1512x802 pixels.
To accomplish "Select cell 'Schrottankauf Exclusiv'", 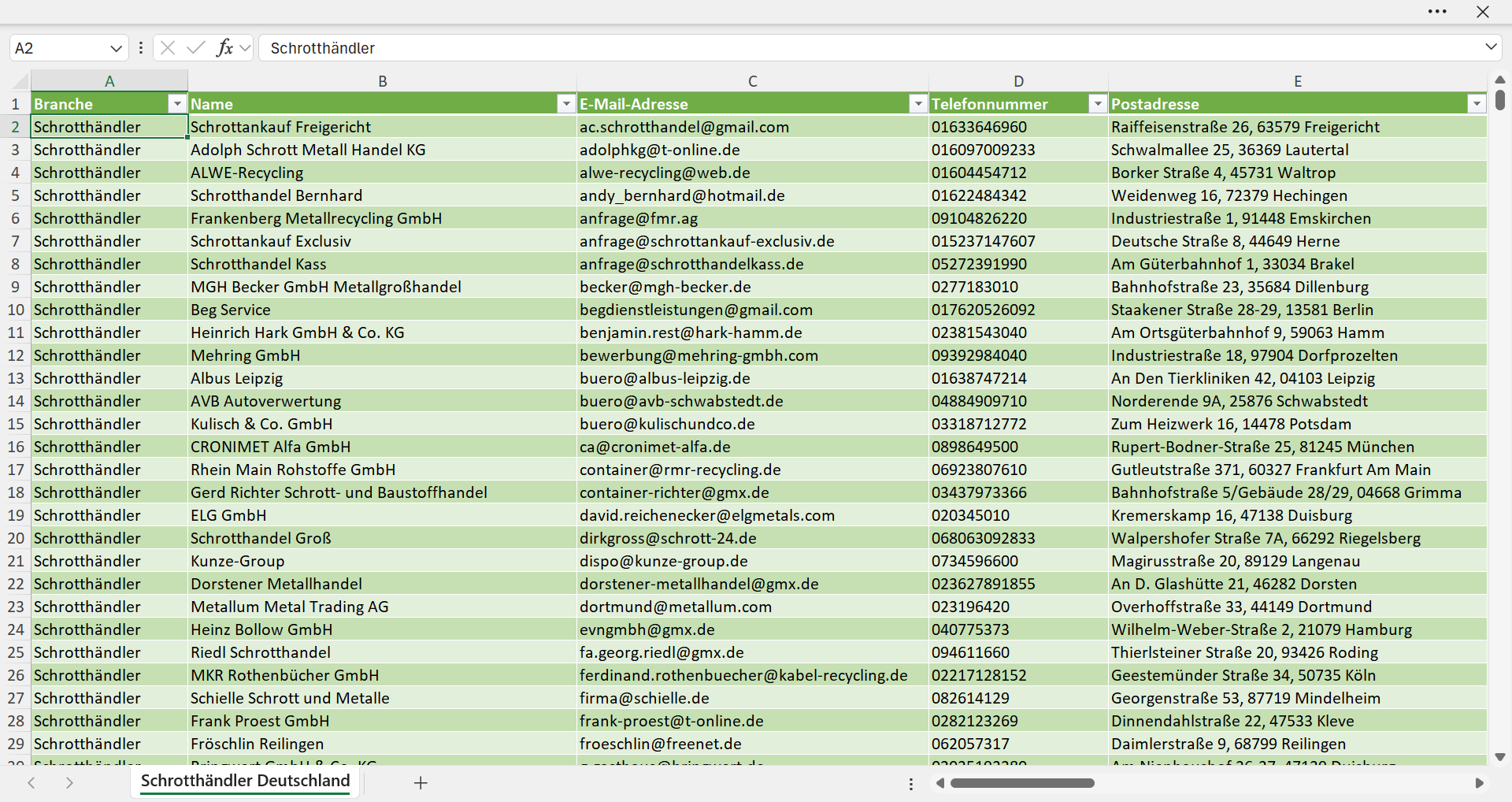I will tap(383, 241).
